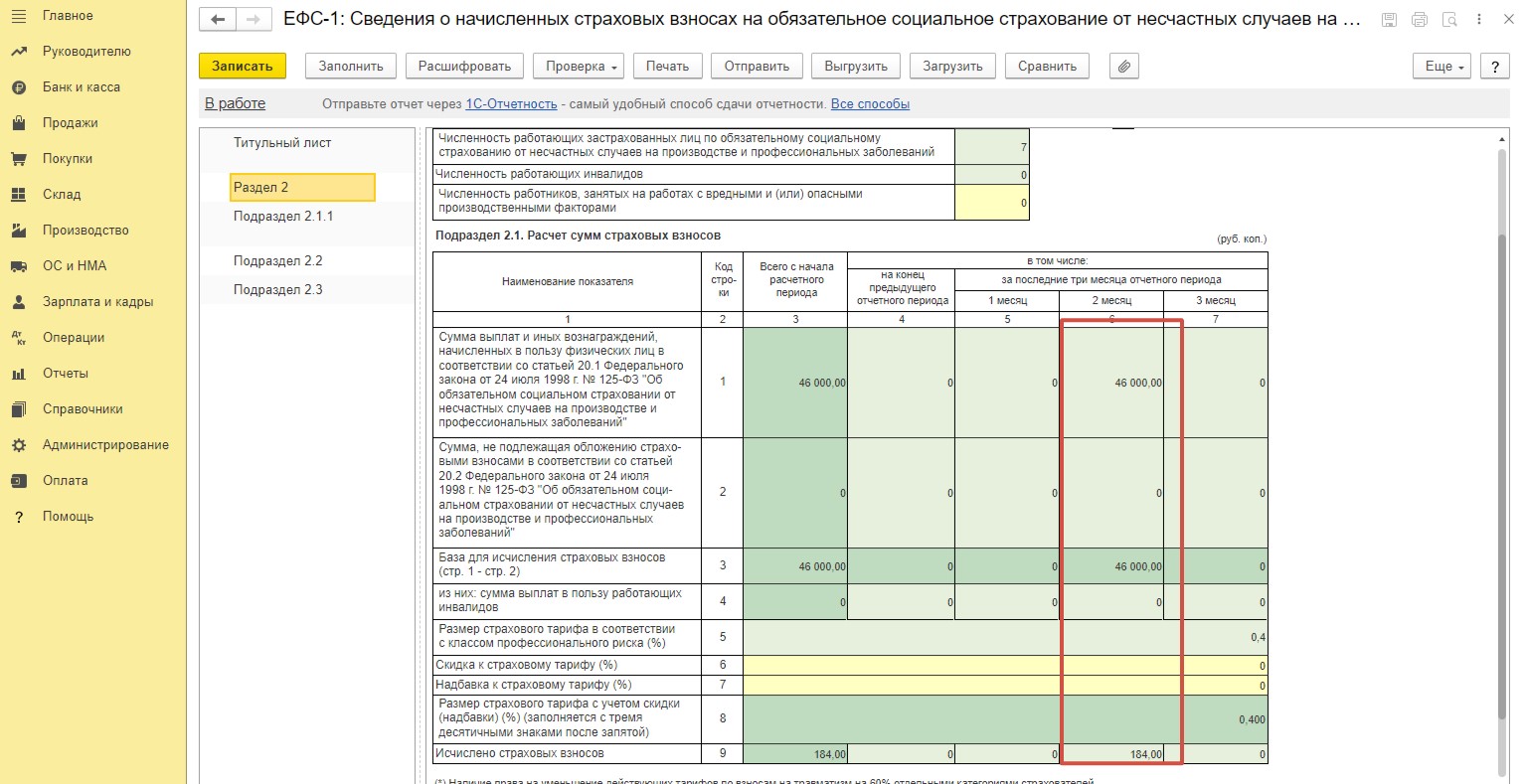This screenshot has width=1527, height=784.
Task: Click the printer icon in title bar
Action: click(x=1420, y=20)
